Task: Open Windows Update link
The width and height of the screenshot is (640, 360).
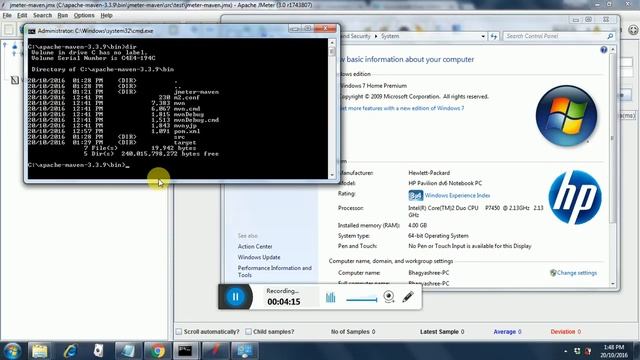Action: [259, 258]
